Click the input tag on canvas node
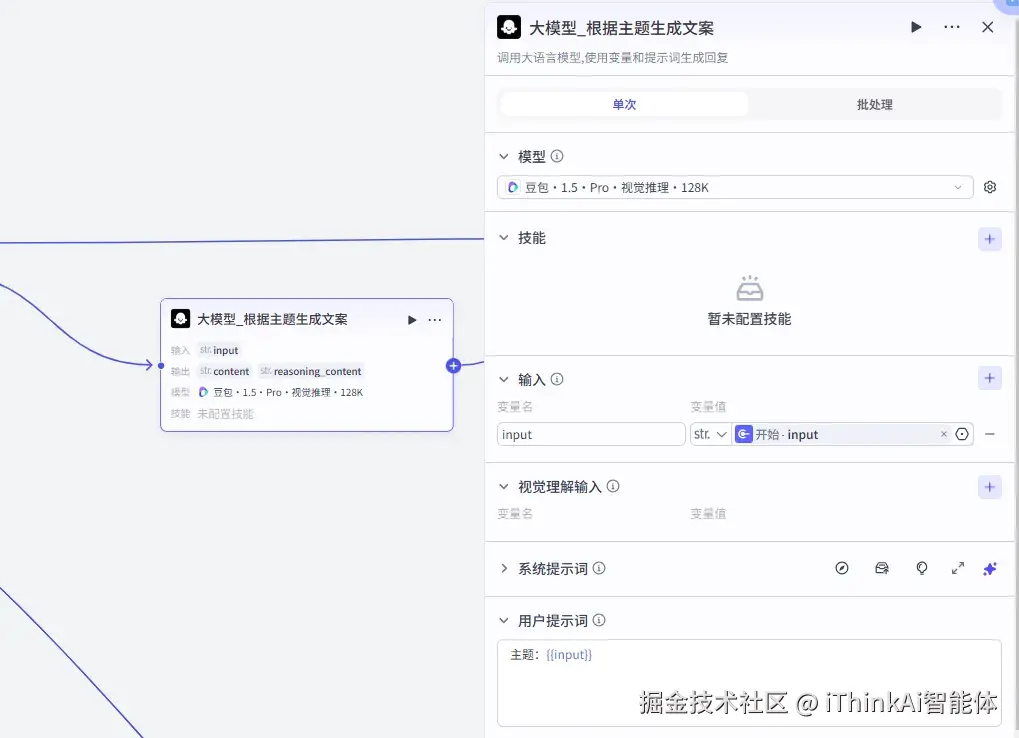The image size is (1019, 738). pyautogui.click(x=219, y=350)
